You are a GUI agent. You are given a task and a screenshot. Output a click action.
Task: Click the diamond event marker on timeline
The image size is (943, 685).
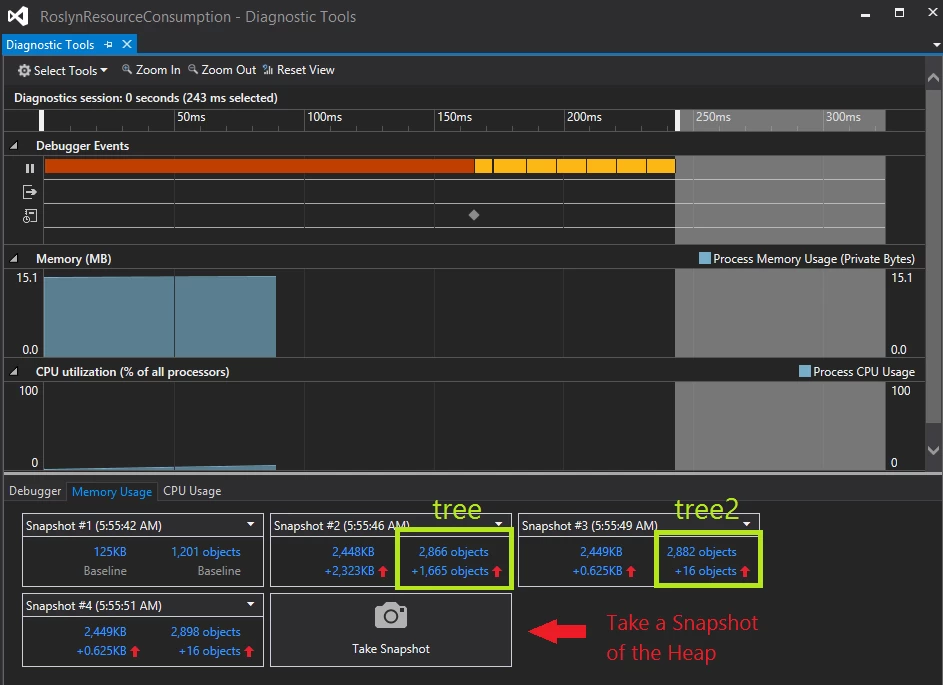tap(474, 215)
